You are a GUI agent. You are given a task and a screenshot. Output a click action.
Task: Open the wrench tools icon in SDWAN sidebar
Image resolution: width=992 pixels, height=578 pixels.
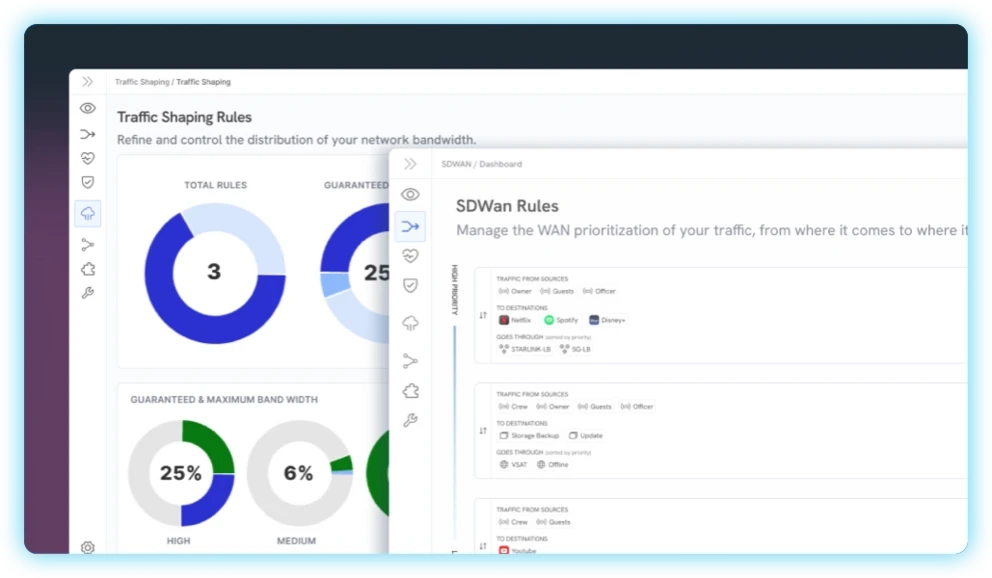pos(410,420)
